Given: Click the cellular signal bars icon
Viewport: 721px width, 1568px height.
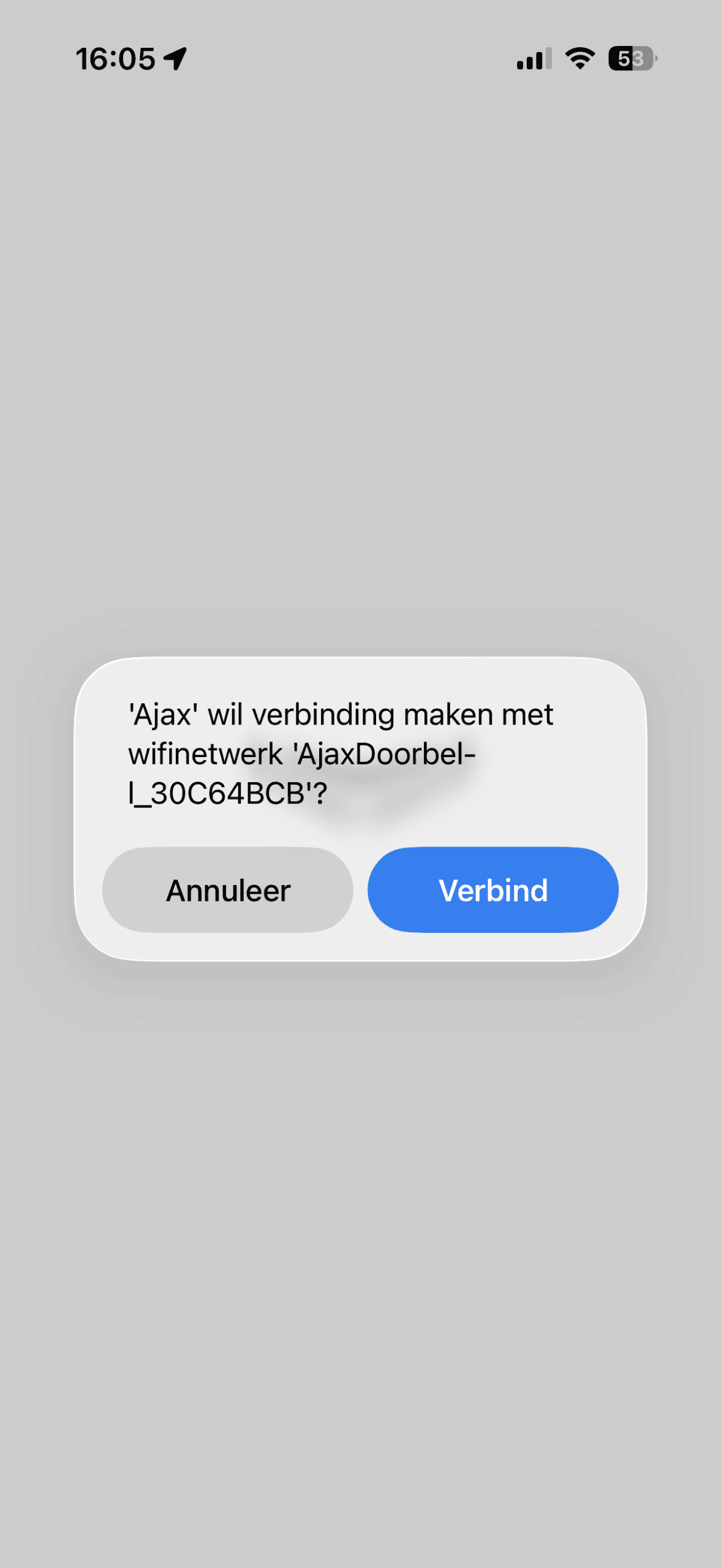Looking at the screenshot, I should tap(534, 59).
